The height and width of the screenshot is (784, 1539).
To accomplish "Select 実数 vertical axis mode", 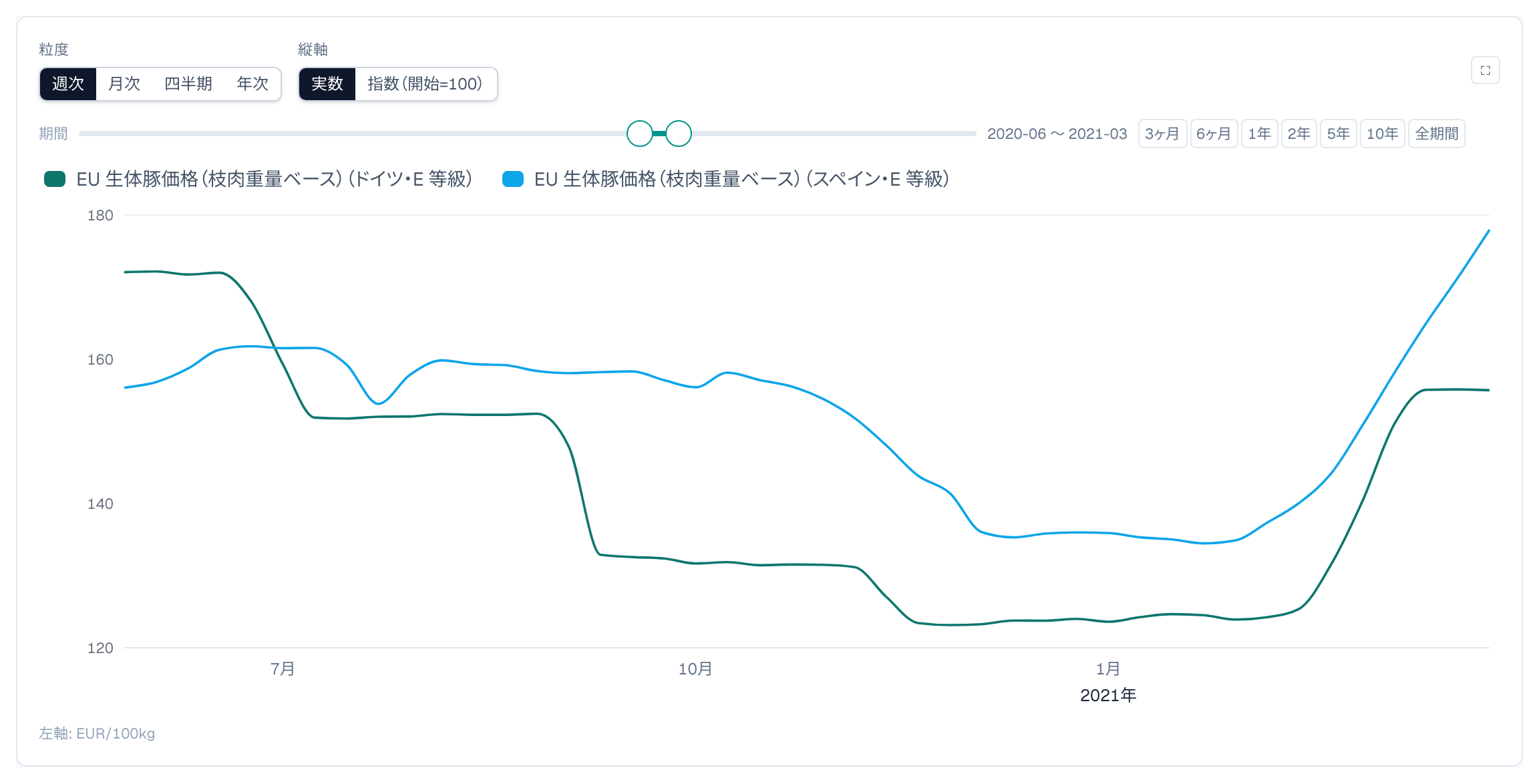I will click(x=327, y=84).
